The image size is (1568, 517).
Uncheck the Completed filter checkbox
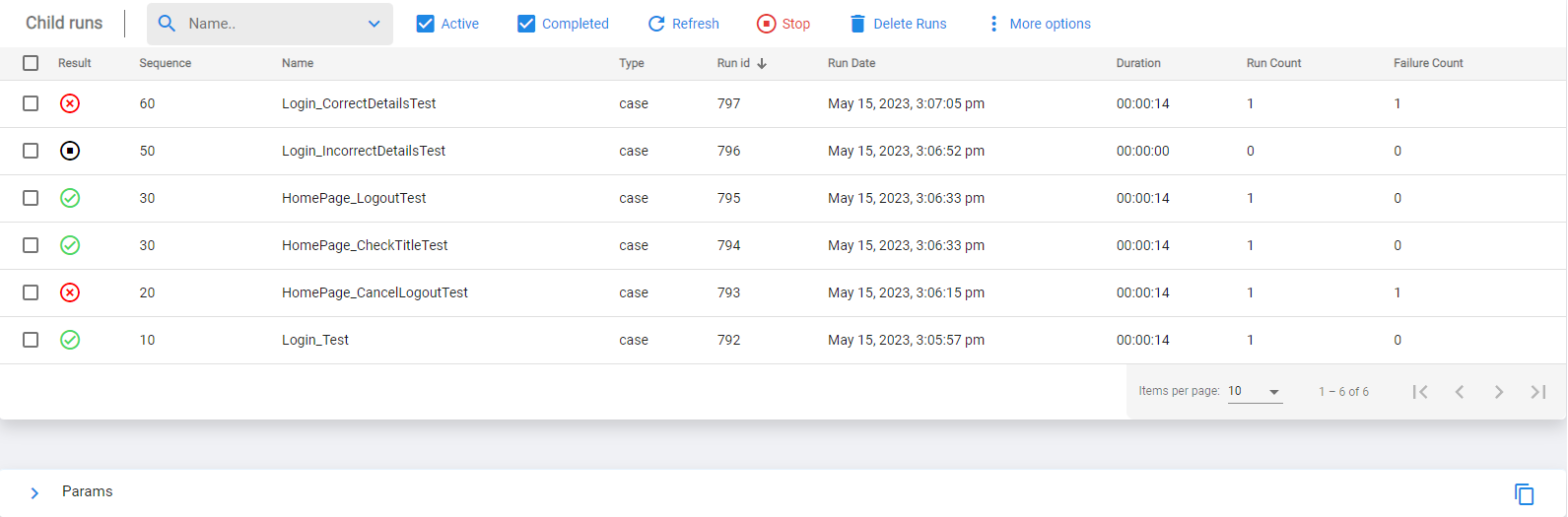526,24
